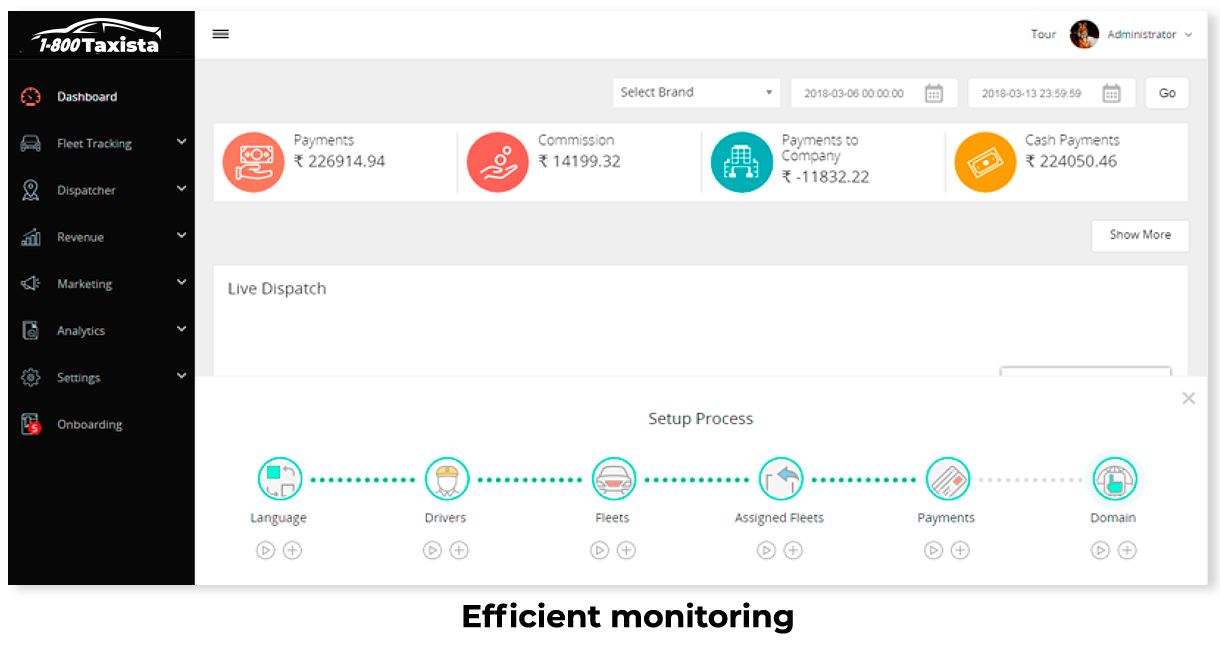Click the Revenue bar chart icon

31,237
